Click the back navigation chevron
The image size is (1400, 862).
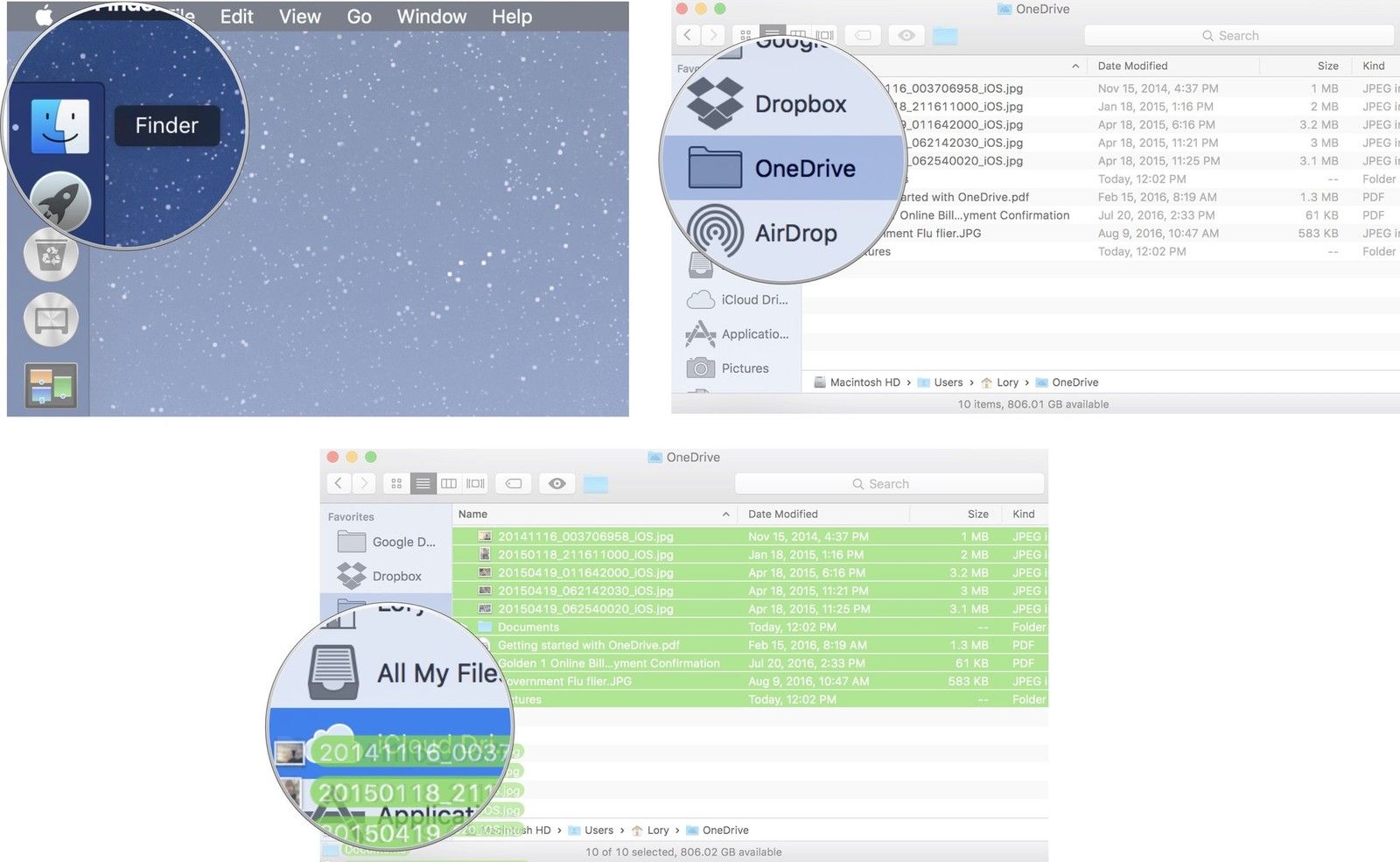pos(339,483)
